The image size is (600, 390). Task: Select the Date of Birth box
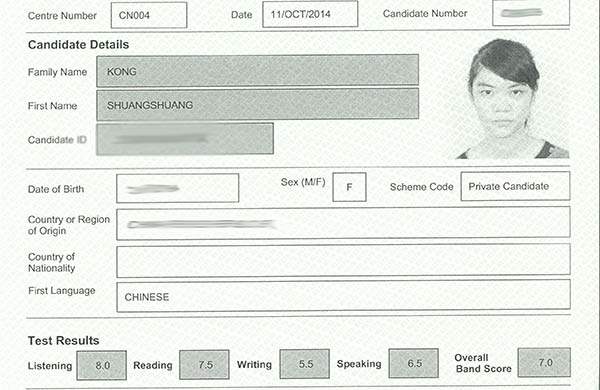click(x=178, y=188)
